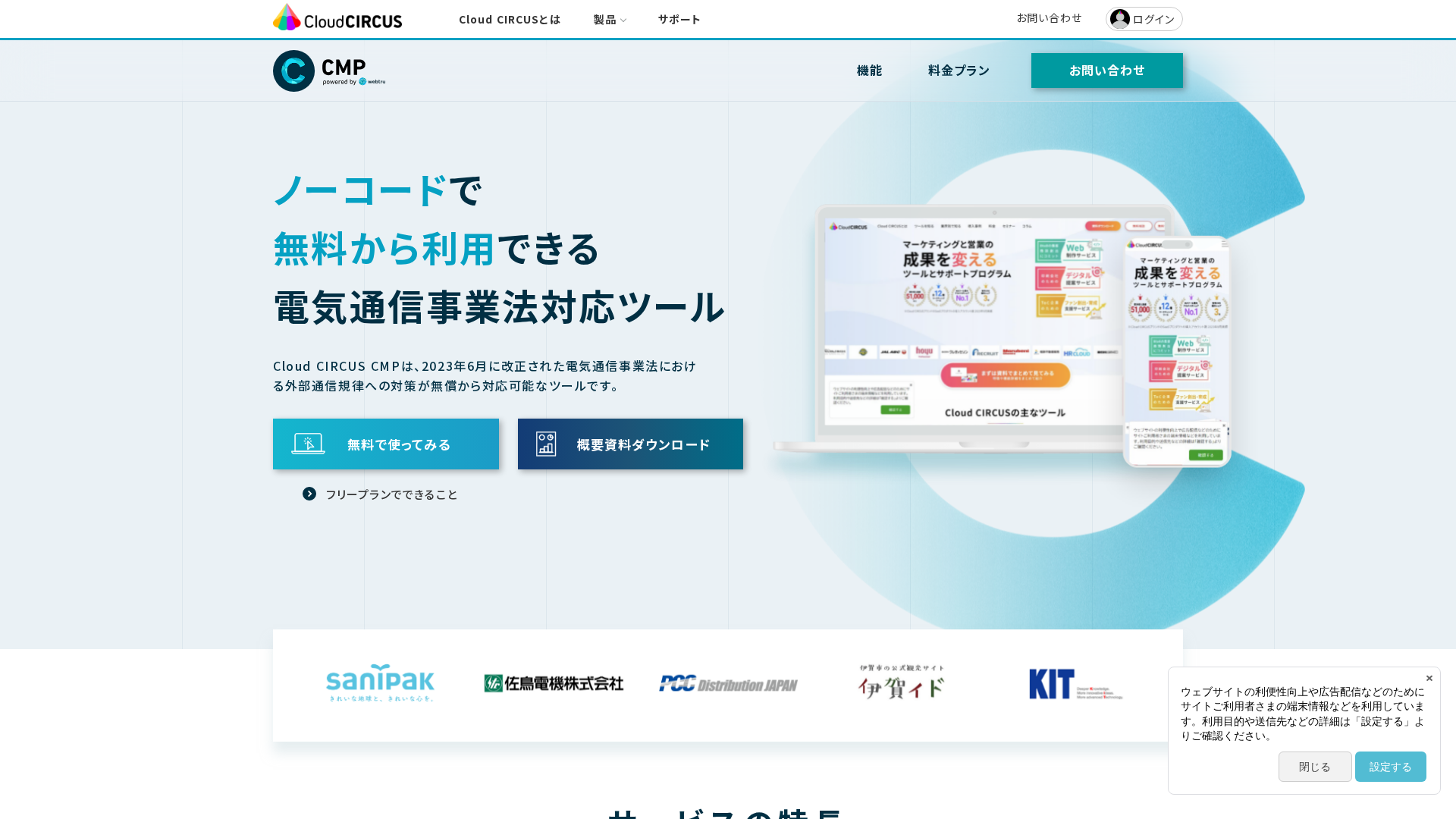Click the ログイン button
Image resolution: width=1456 pixels, height=819 pixels.
[1144, 19]
